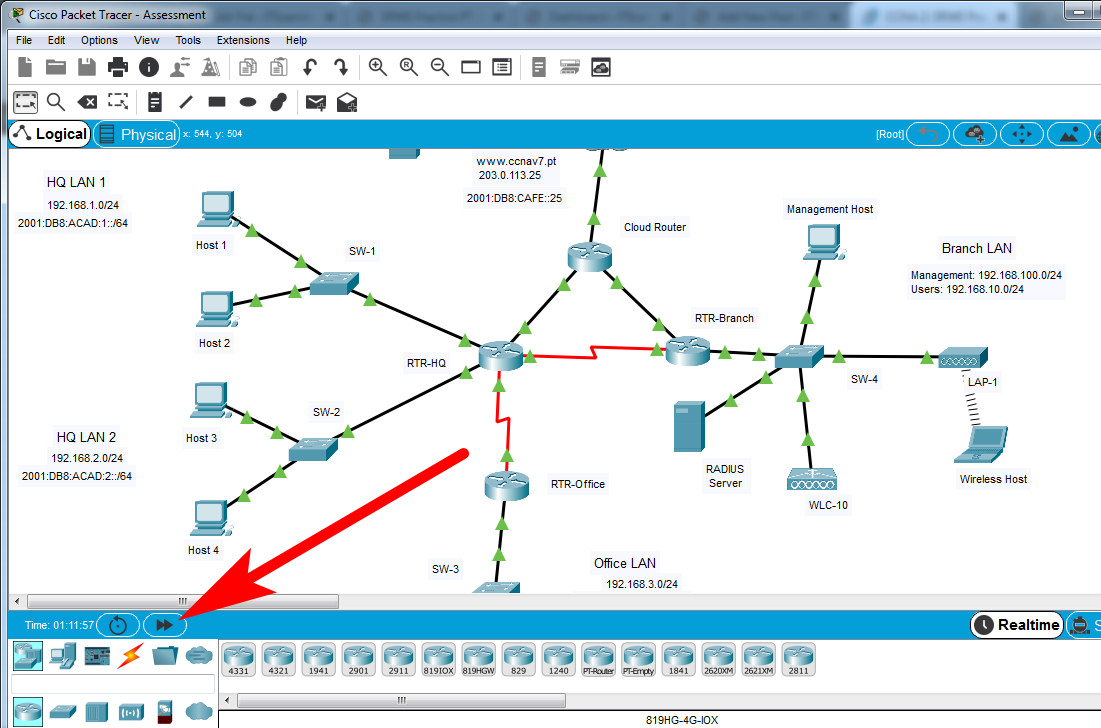The image size is (1101, 728).
Task: Open the drawing palette rectangle icon
Action: (470, 67)
